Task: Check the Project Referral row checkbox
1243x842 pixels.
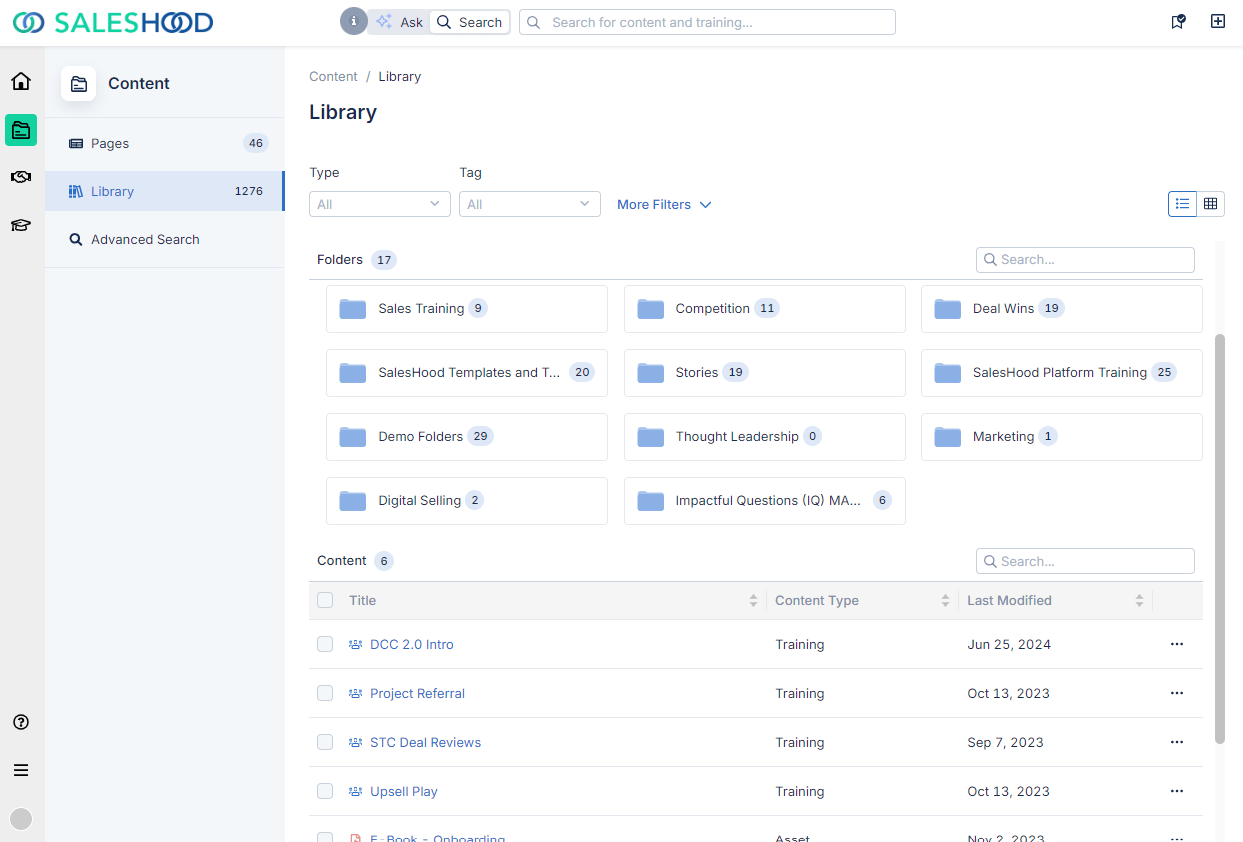Action: [x=325, y=693]
